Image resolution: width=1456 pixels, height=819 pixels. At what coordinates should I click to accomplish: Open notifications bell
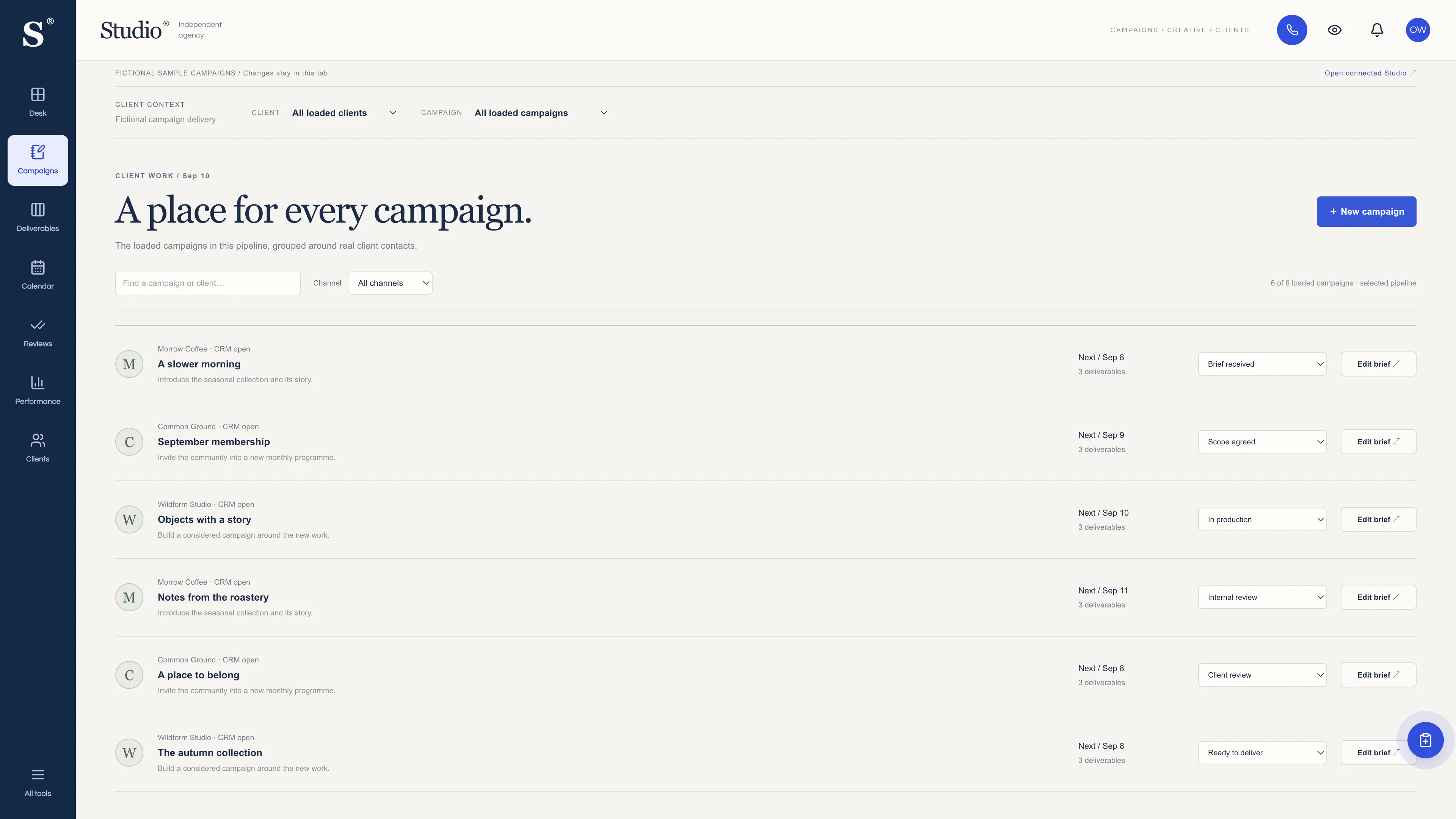click(1377, 30)
